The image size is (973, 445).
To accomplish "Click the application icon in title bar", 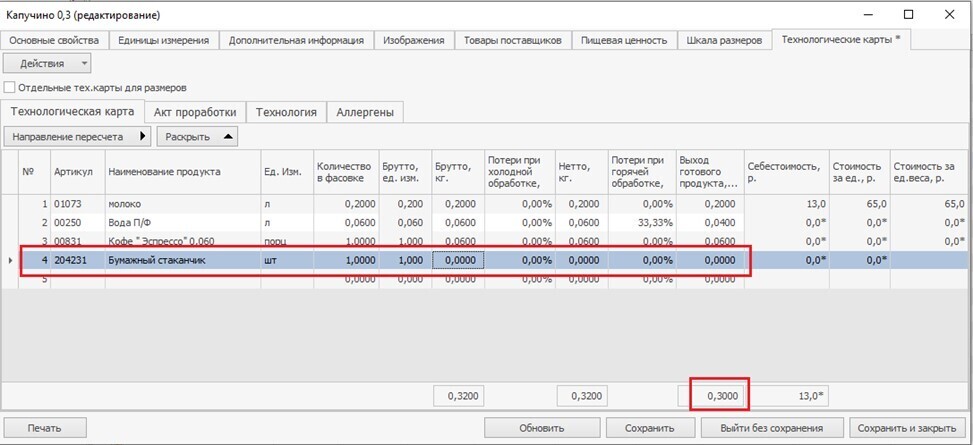I will 10,15.
